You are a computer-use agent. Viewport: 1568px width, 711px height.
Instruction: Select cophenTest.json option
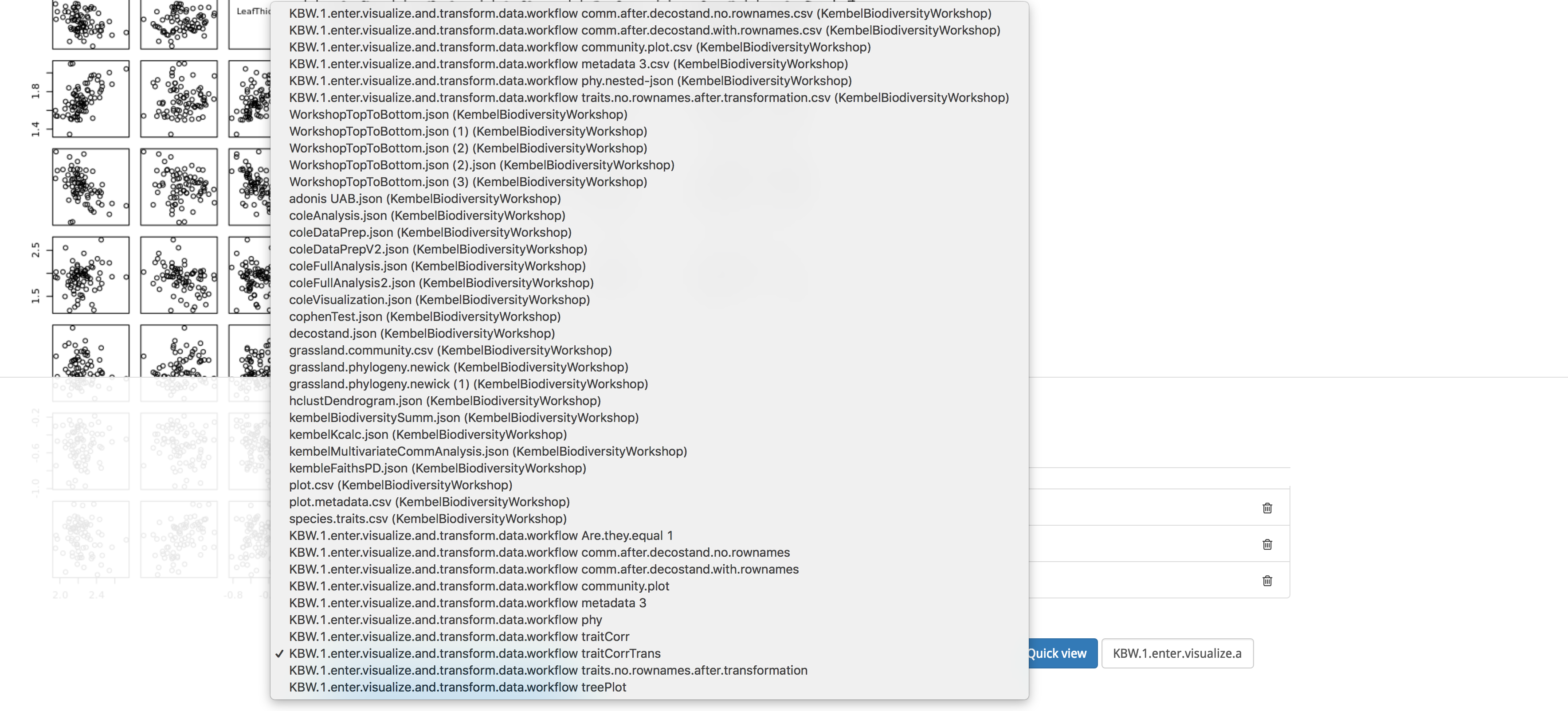pos(649,316)
